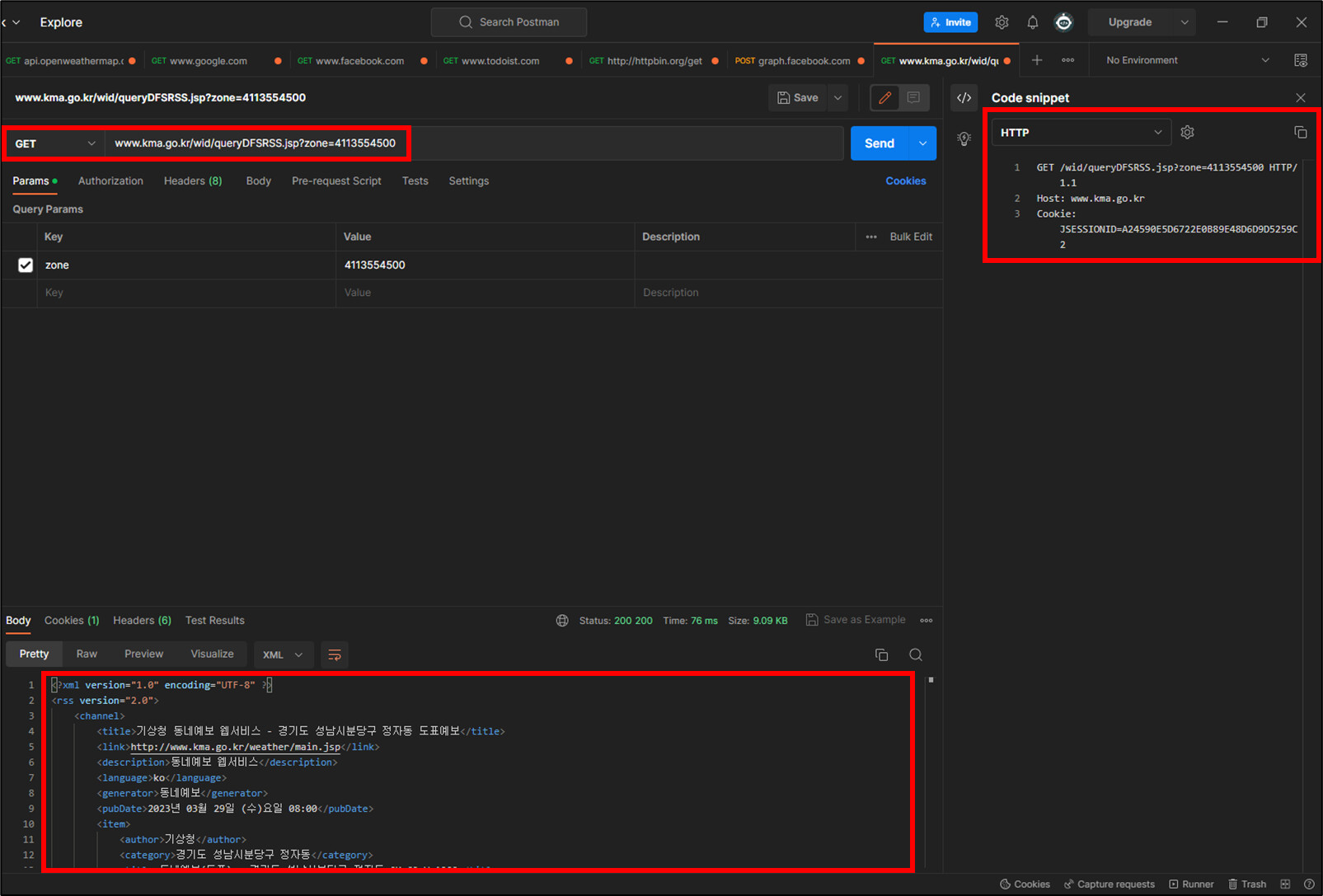Open code snippet settings gear
This screenshot has width=1323, height=896.
coord(1188,132)
